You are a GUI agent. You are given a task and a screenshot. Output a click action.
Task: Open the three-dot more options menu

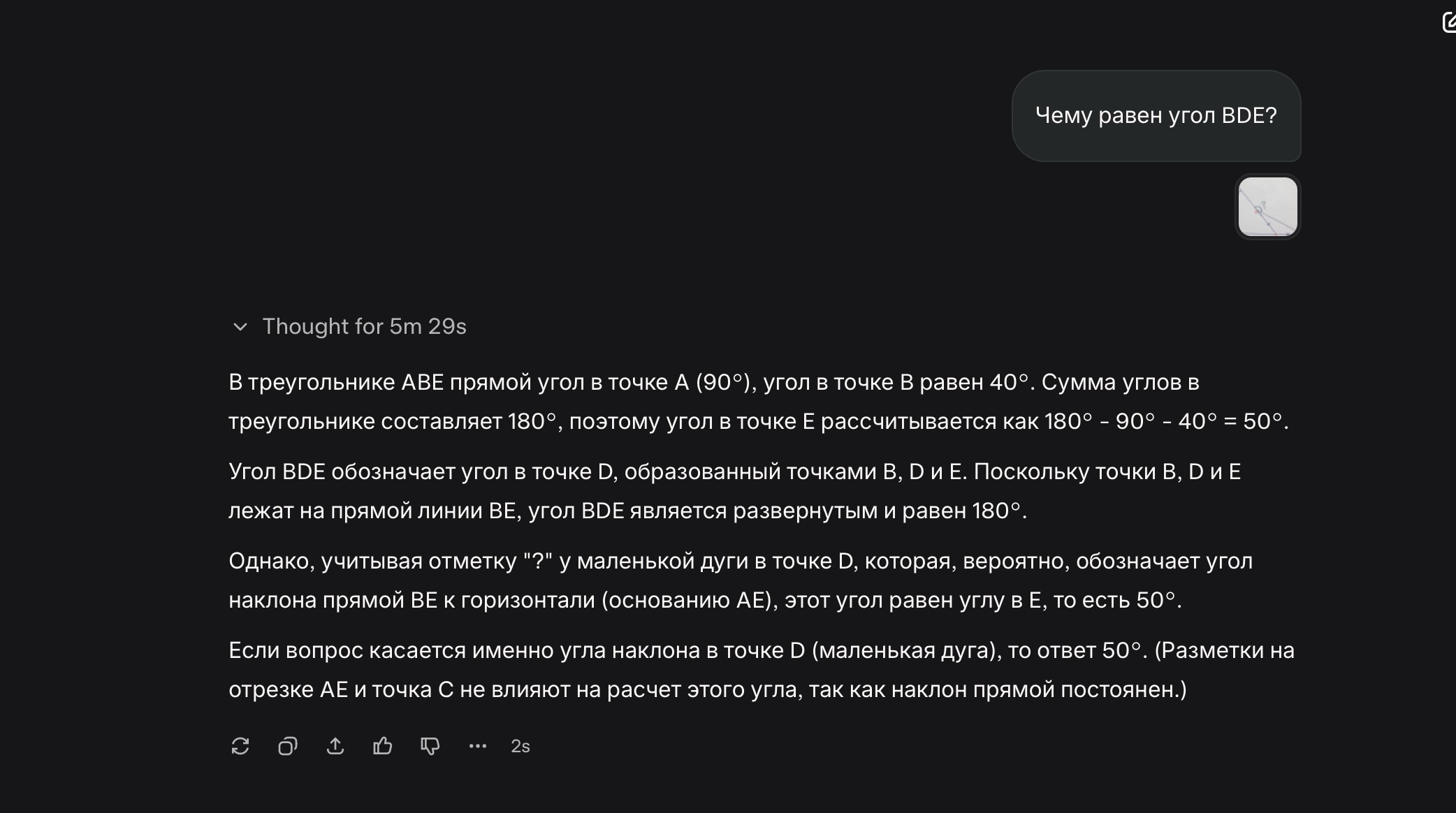pyautogui.click(x=478, y=746)
